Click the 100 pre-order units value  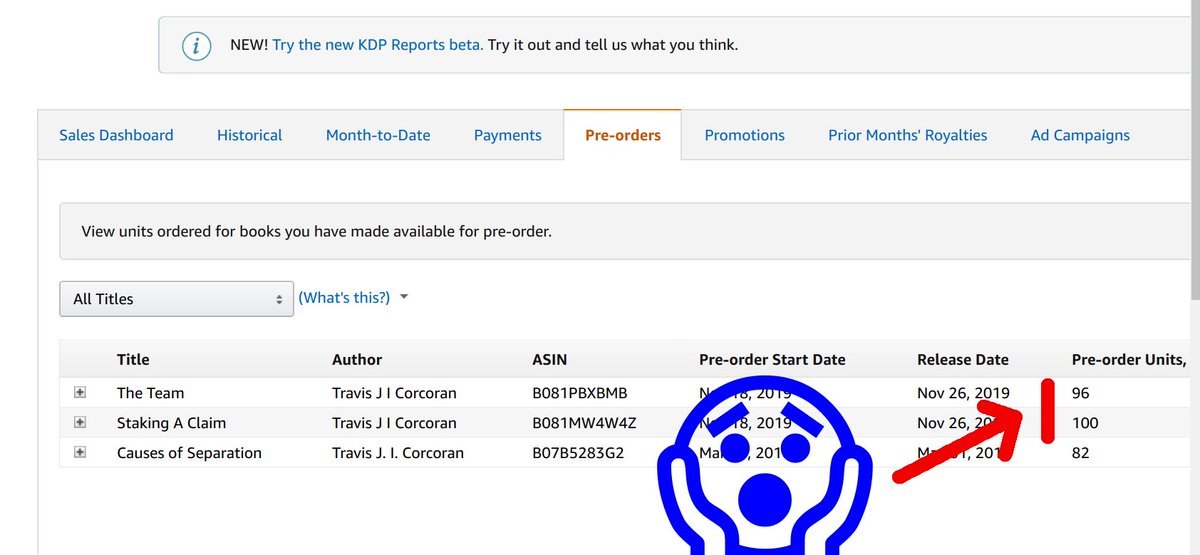pyautogui.click(x=1085, y=423)
